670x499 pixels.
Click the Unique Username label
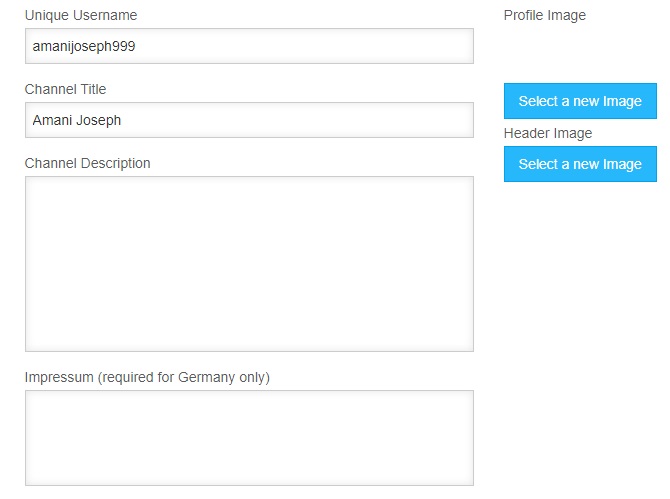point(81,15)
